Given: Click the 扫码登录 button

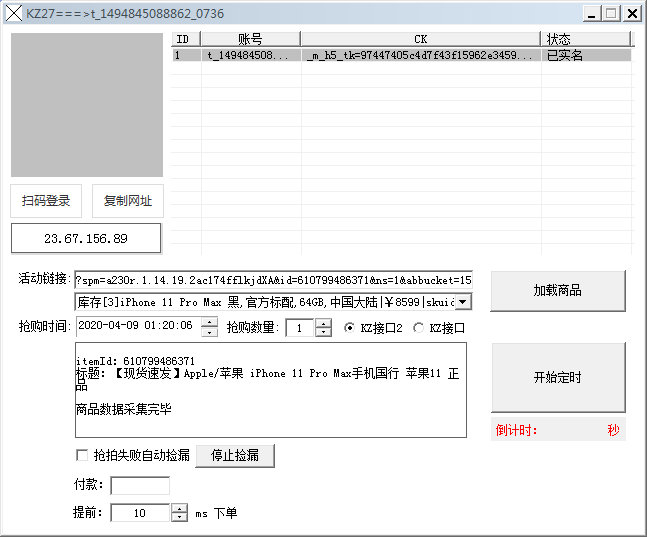Looking at the screenshot, I should [x=46, y=201].
